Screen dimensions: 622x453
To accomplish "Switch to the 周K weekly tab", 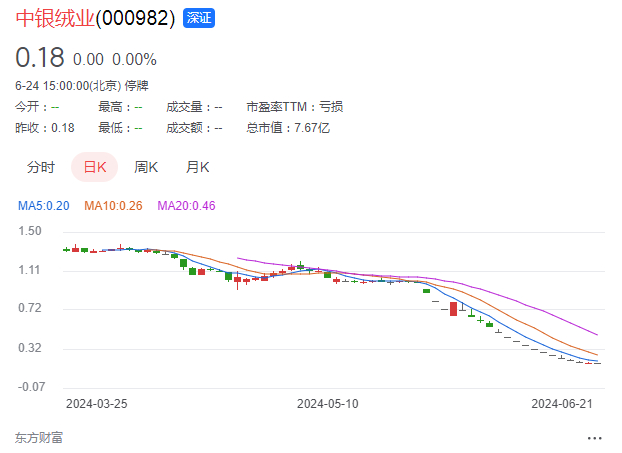I will tap(146, 167).
